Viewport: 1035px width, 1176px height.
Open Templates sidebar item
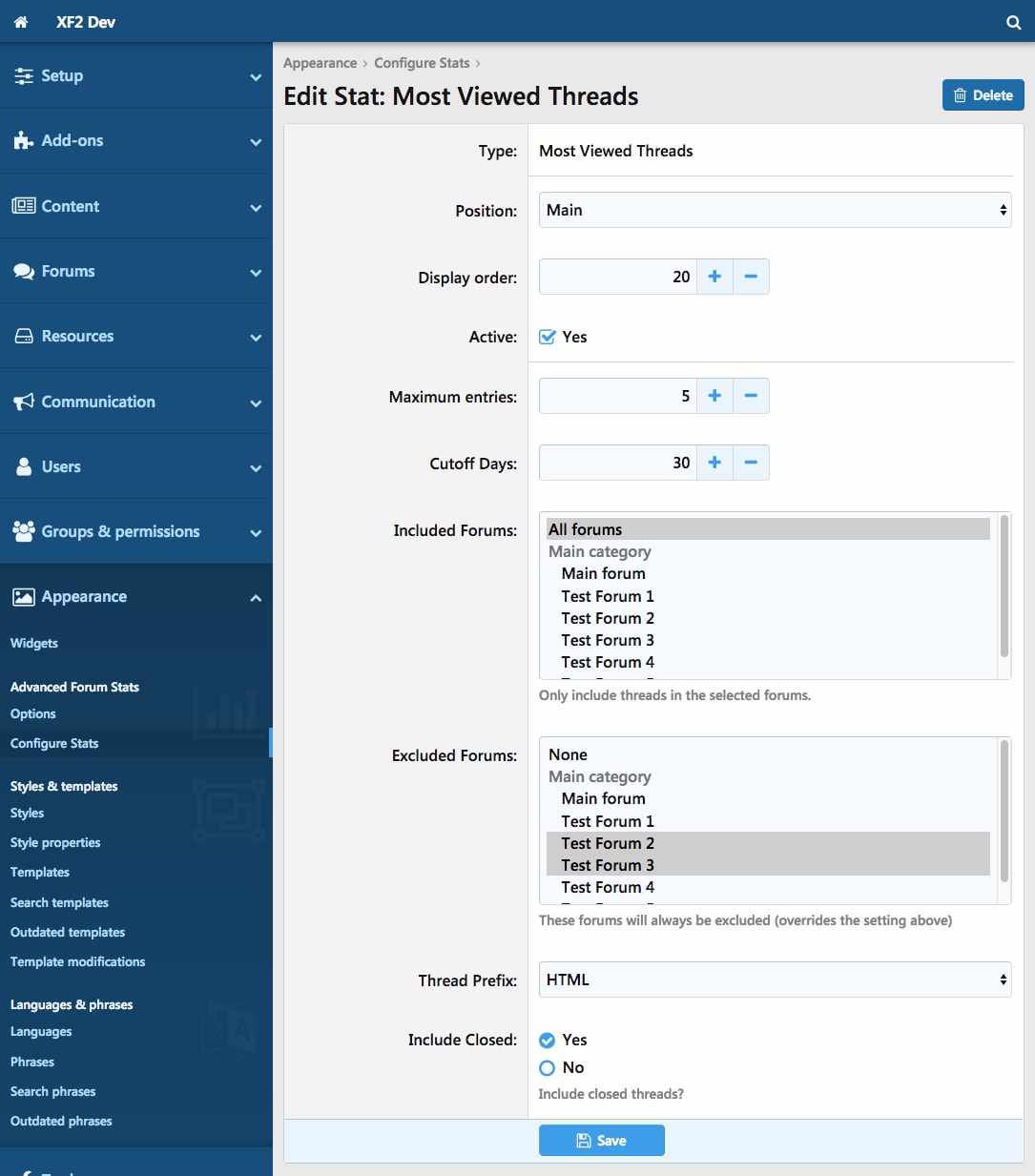click(x=40, y=873)
